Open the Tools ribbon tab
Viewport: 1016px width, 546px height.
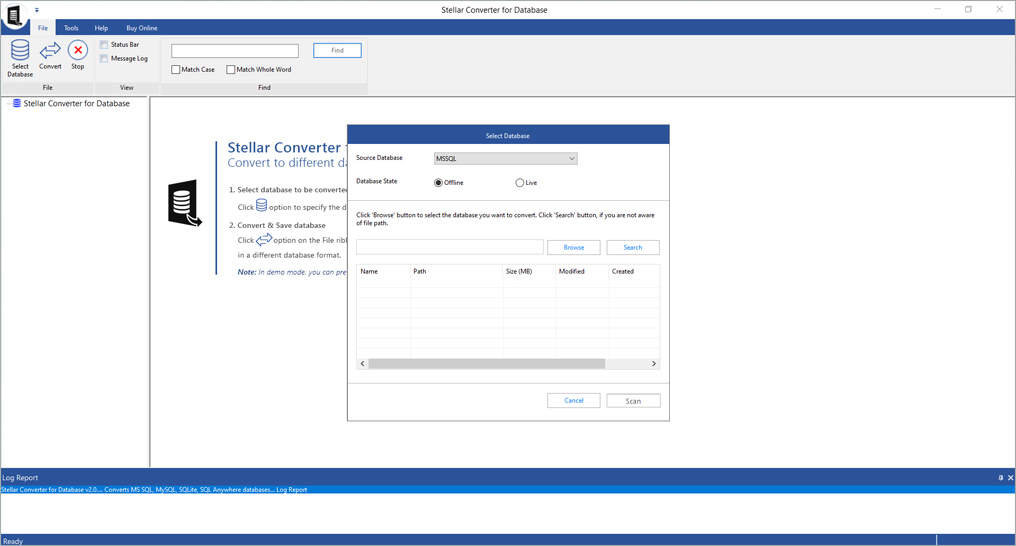71,28
